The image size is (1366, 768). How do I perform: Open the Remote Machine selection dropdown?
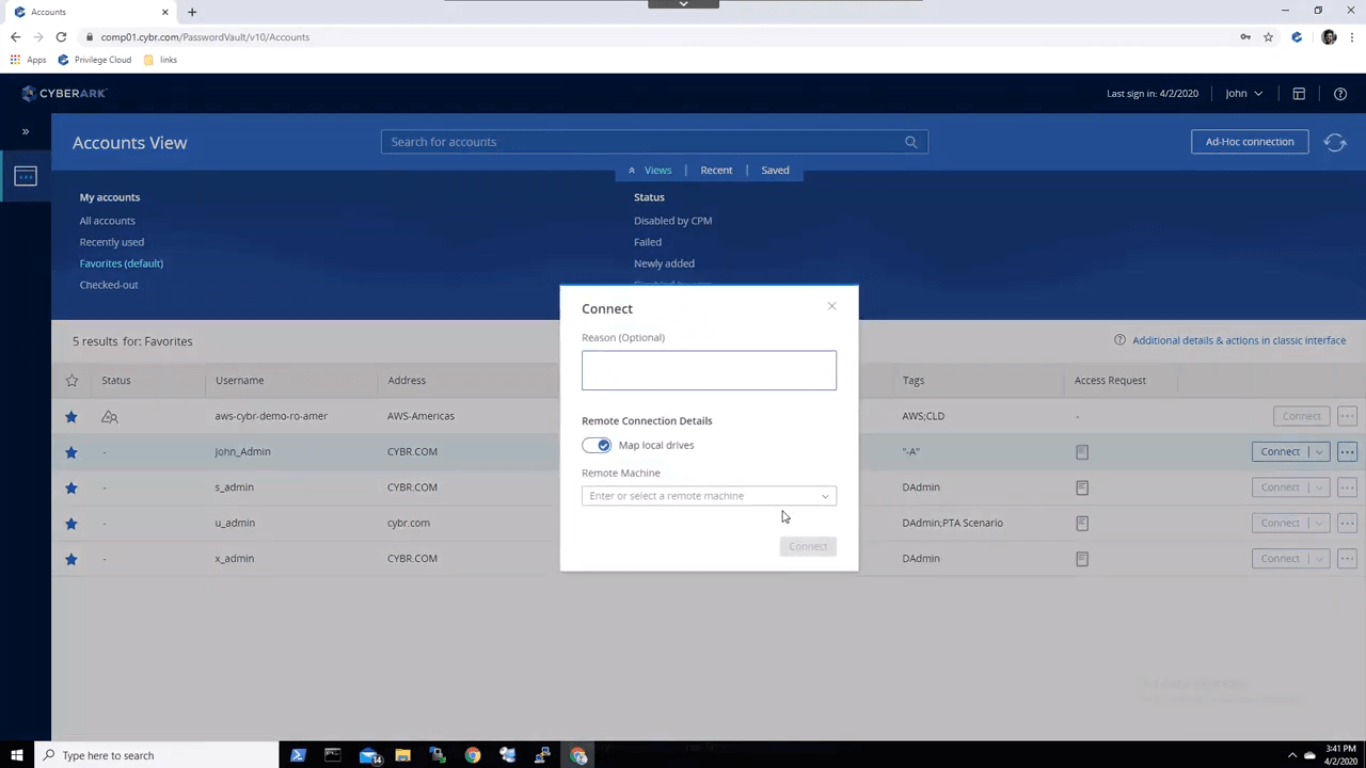coord(825,495)
